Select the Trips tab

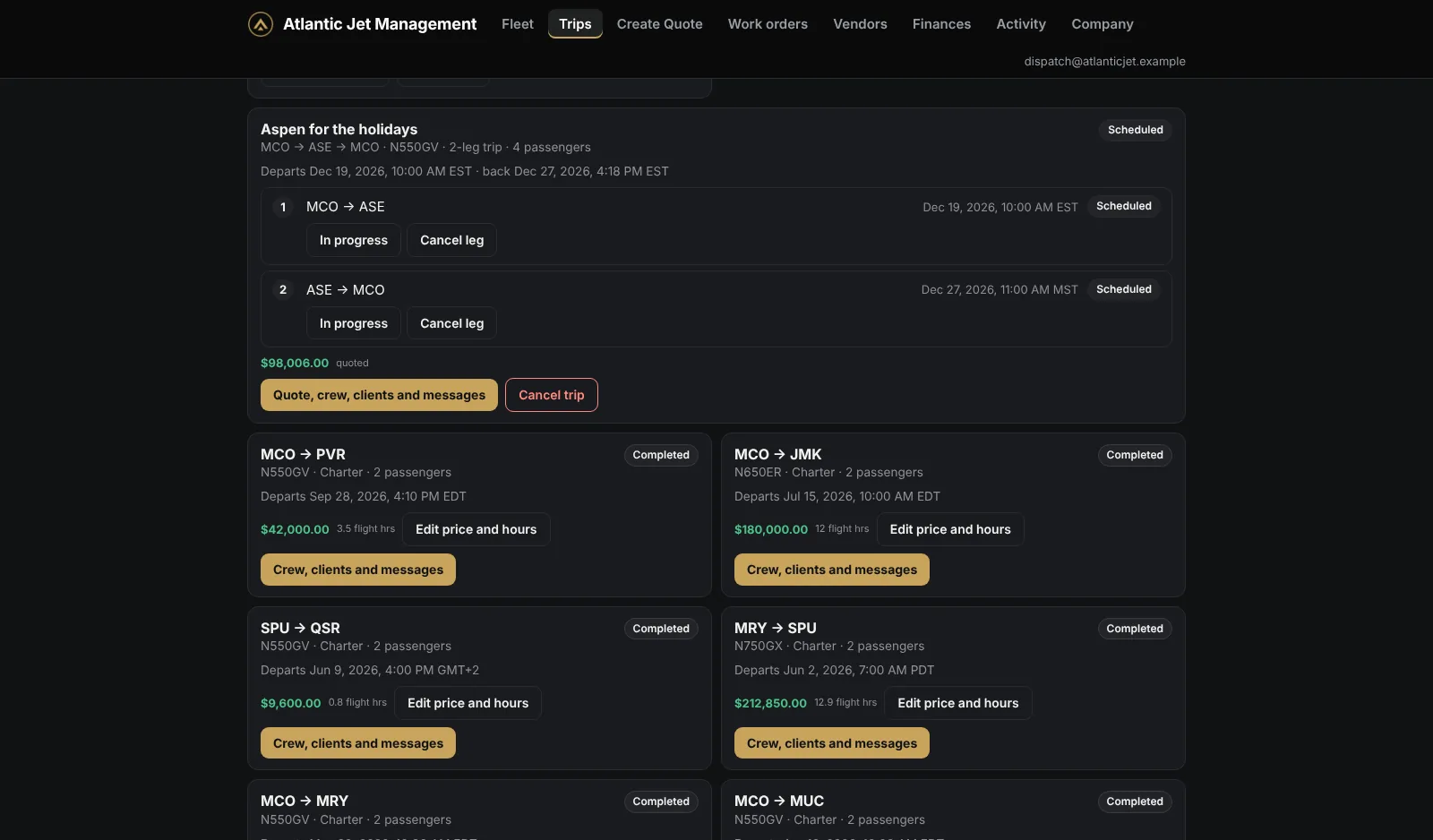pyautogui.click(x=575, y=24)
